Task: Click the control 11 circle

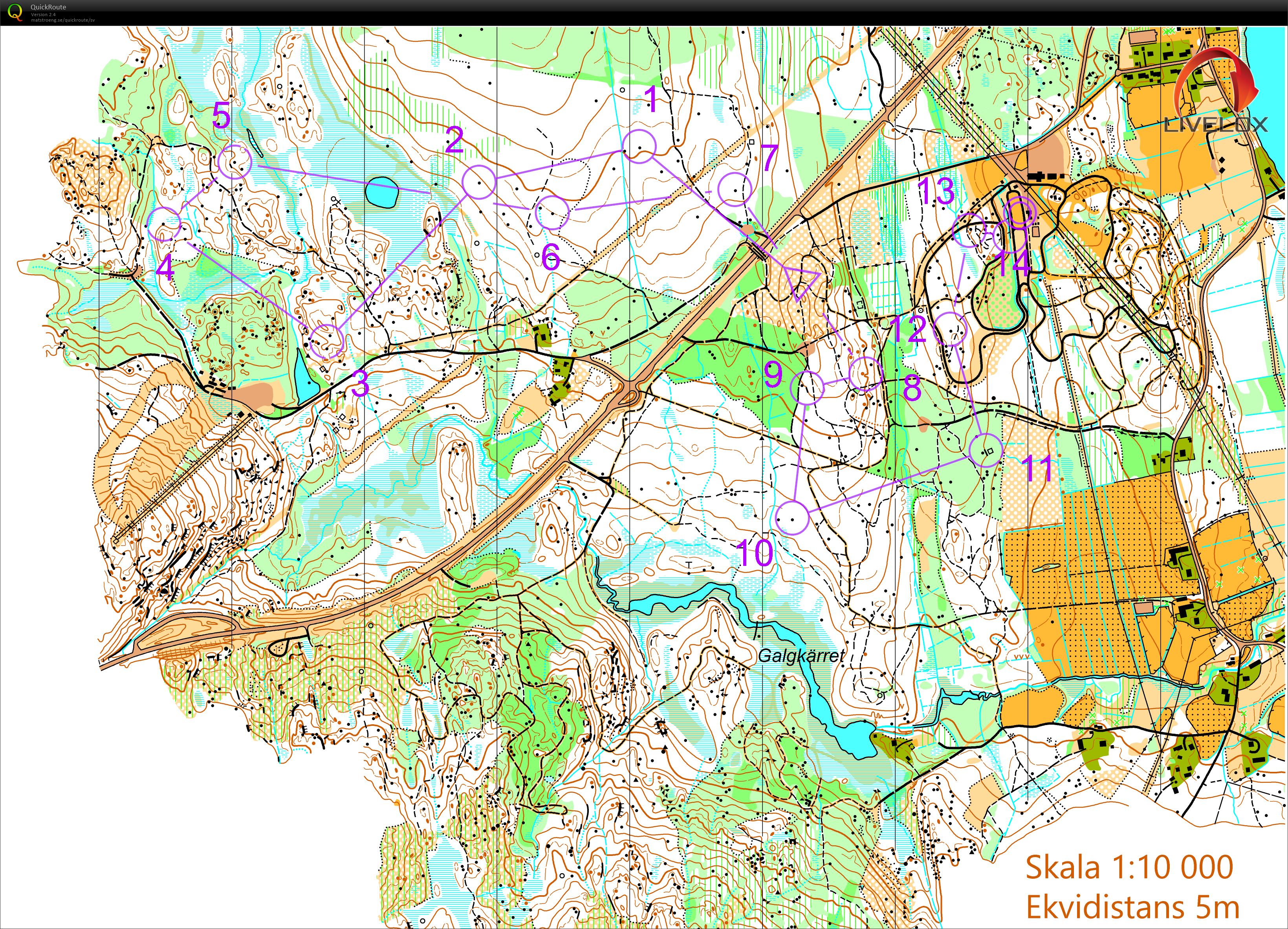Action: tap(986, 451)
